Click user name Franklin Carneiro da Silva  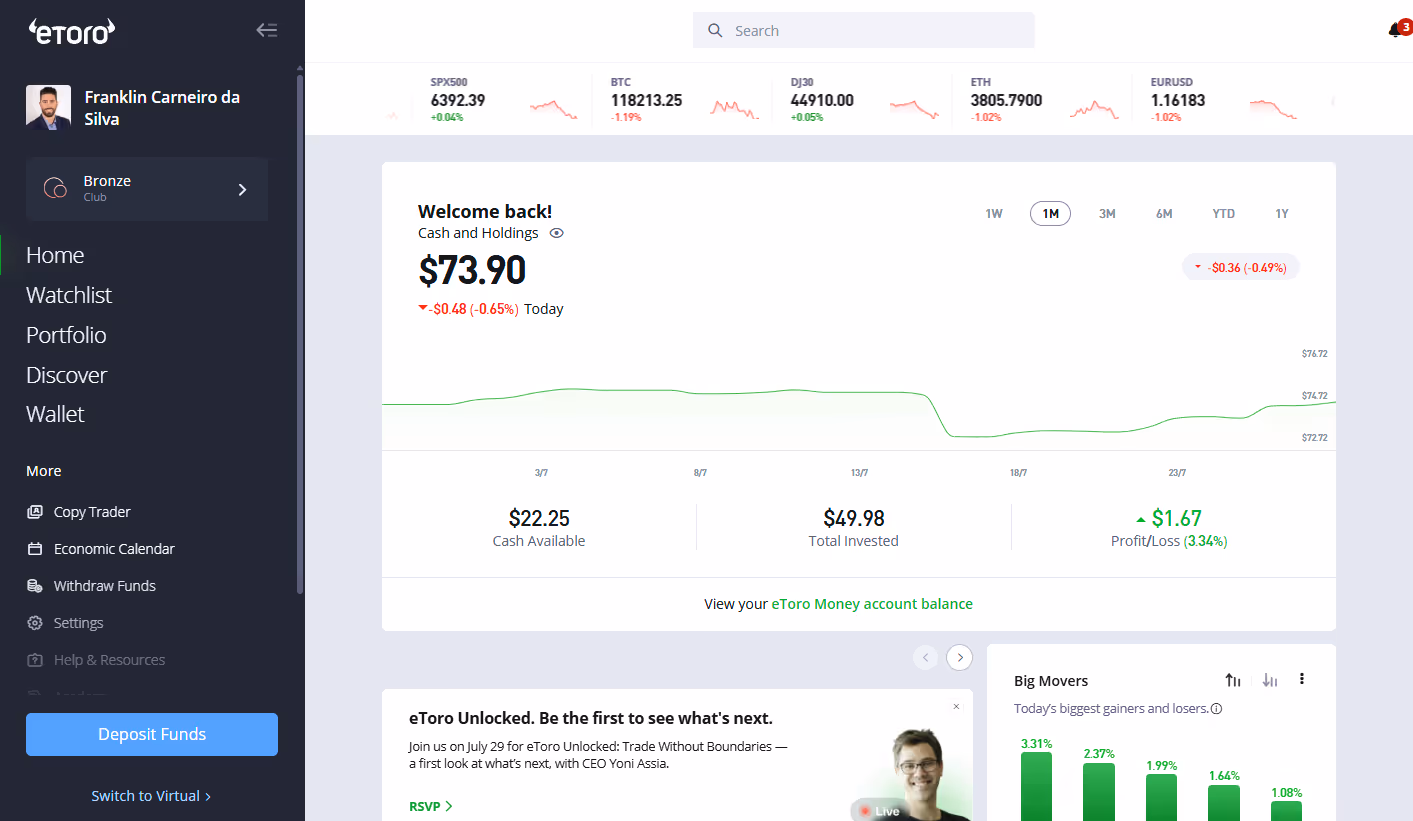coord(162,108)
